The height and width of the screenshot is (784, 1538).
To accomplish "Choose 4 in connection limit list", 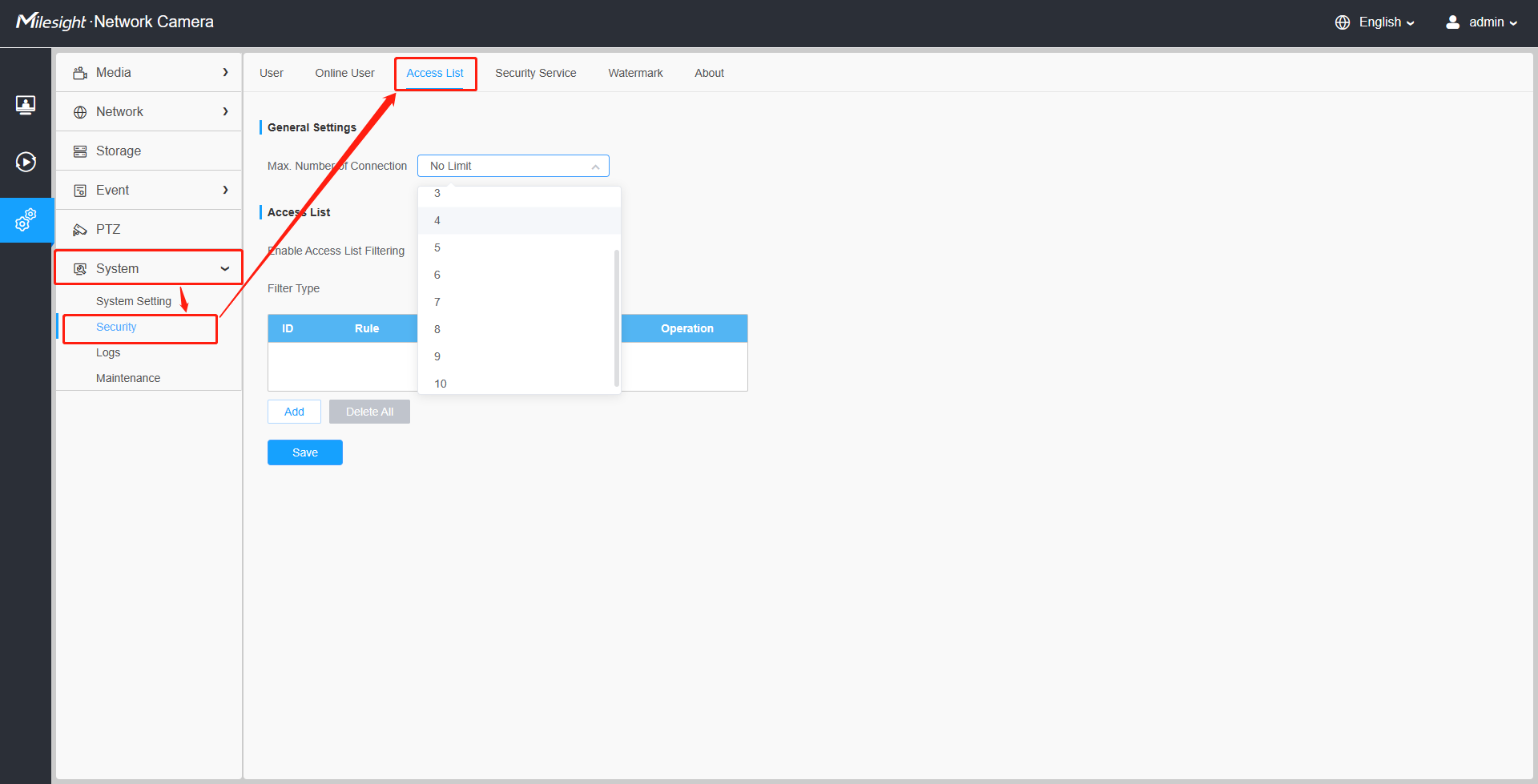I will click(x=519, y=220).
